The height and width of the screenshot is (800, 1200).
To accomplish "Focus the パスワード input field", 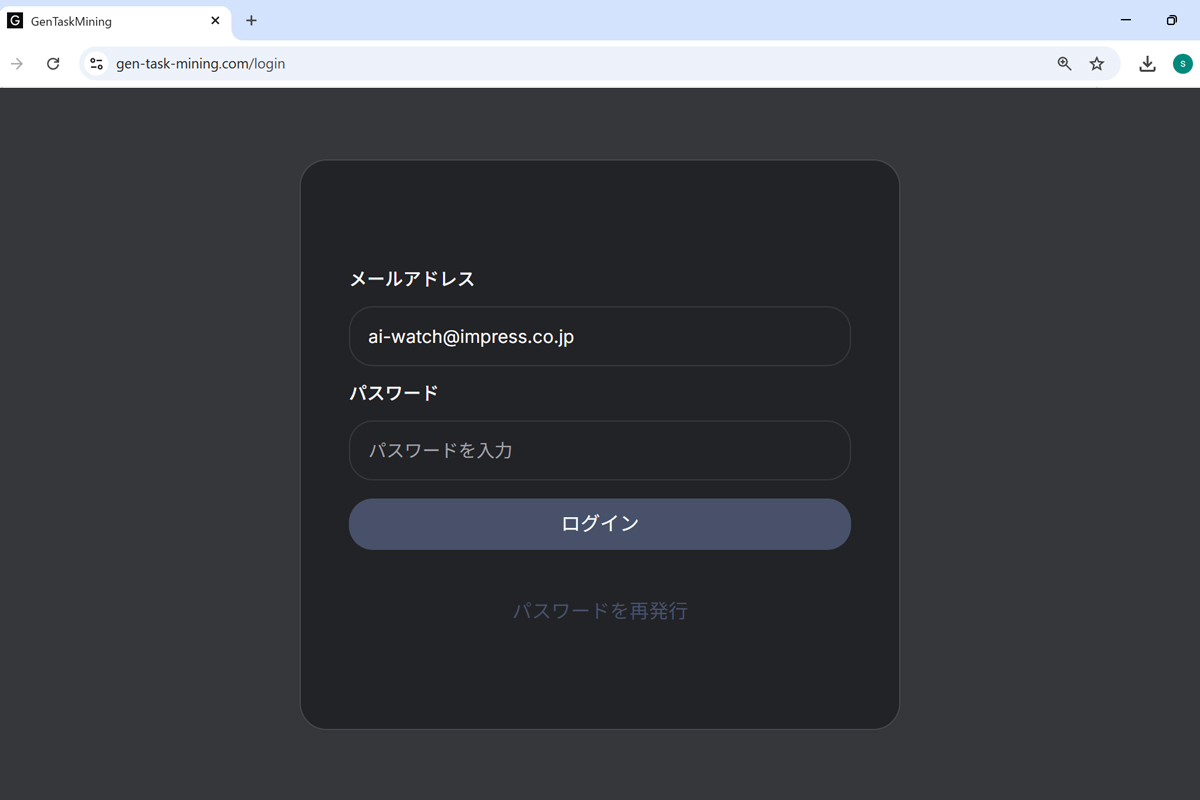I will 600,450.
